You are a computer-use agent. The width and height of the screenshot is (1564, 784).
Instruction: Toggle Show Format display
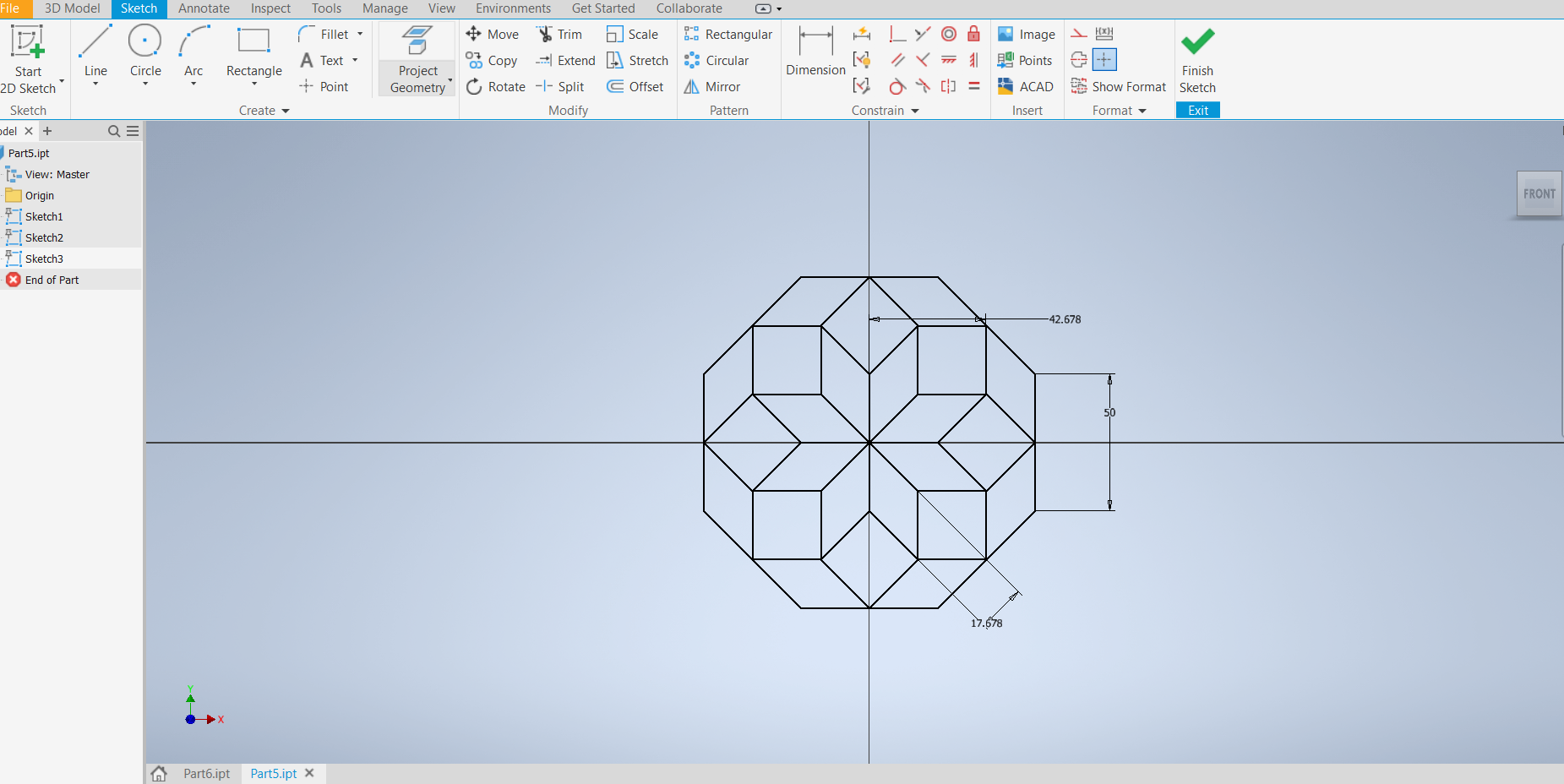[x=1119, y=87]
